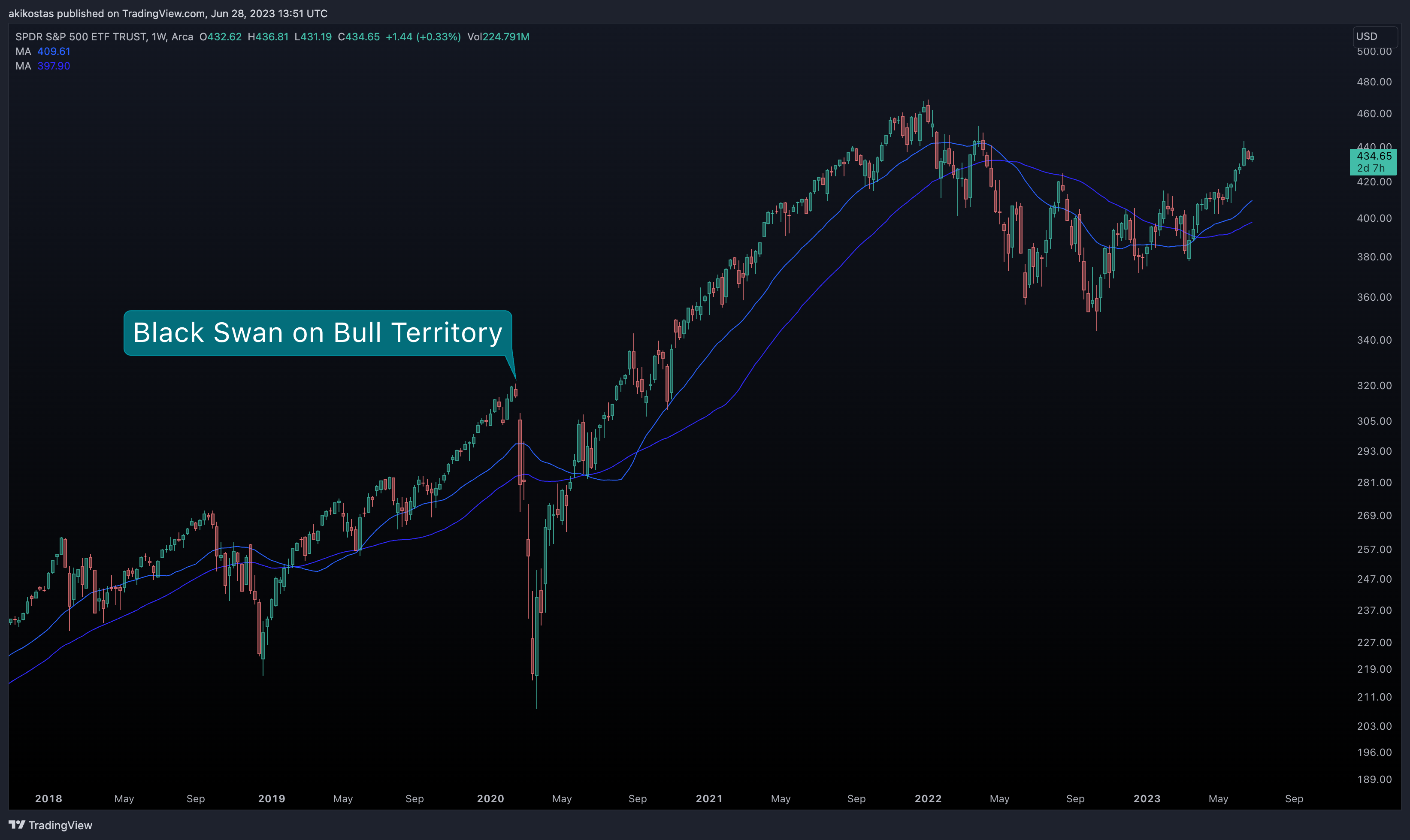
Task: Click the 211.00 price axis label
Action: (1374, 698)
